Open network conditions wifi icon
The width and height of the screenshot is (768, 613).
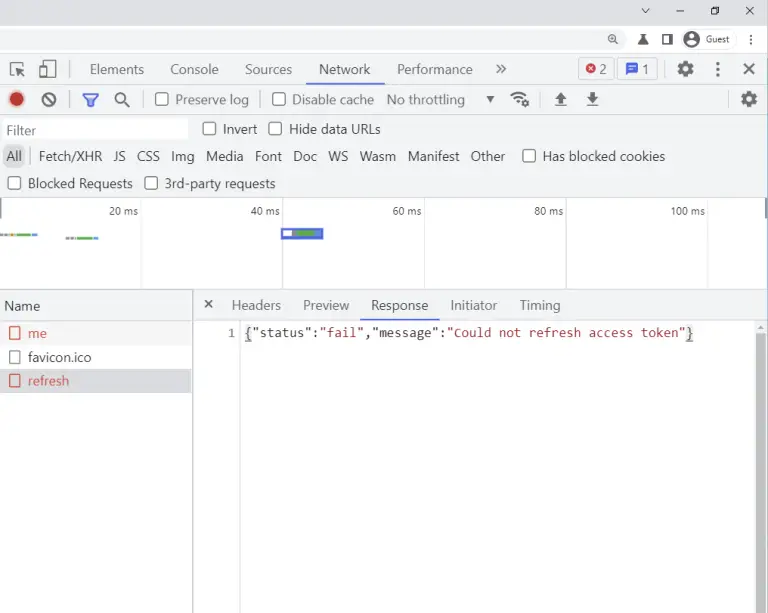pyautogui.click(x=520, y=99)
